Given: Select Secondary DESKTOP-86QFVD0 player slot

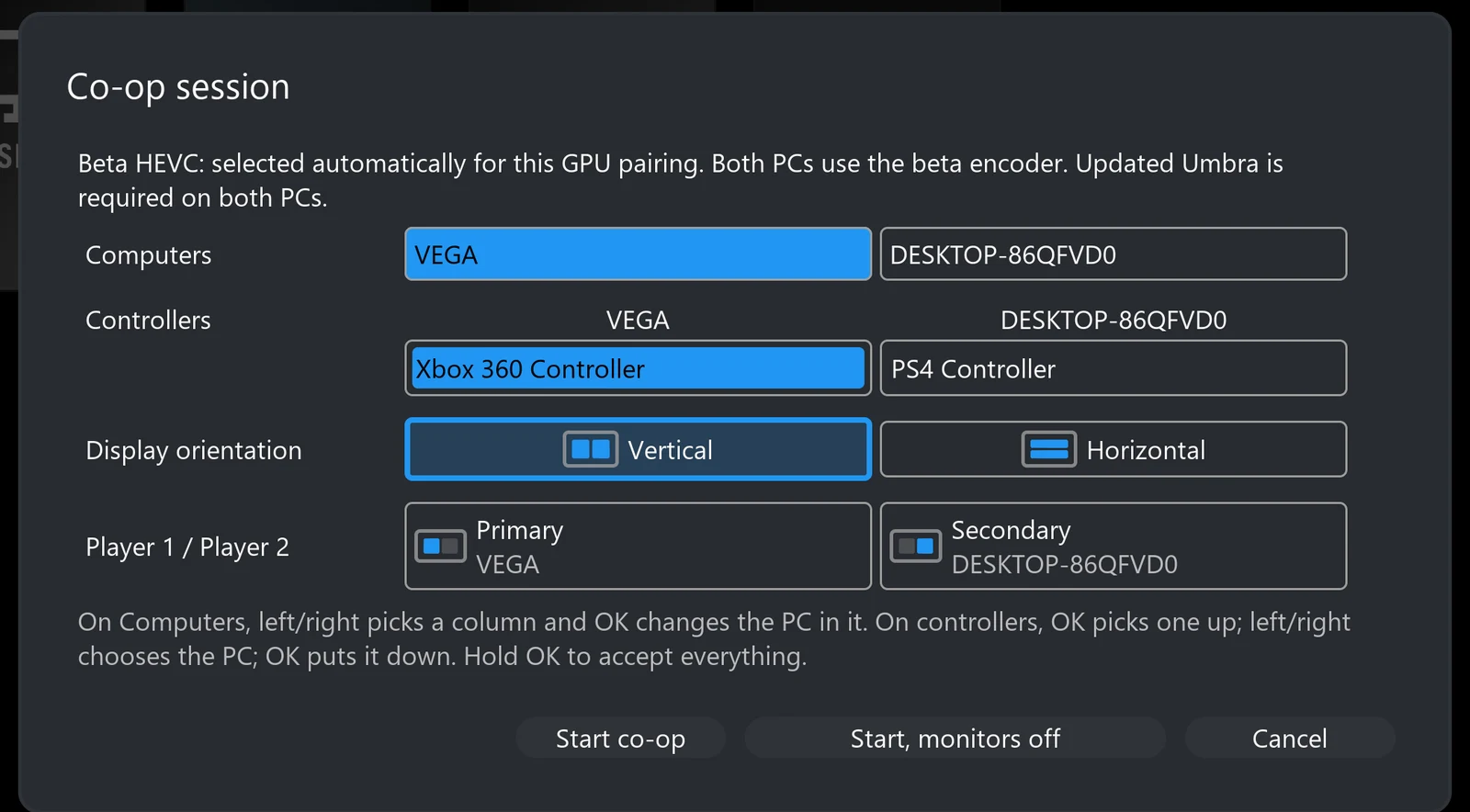Looking at the screenshot, I should 1114,546.
